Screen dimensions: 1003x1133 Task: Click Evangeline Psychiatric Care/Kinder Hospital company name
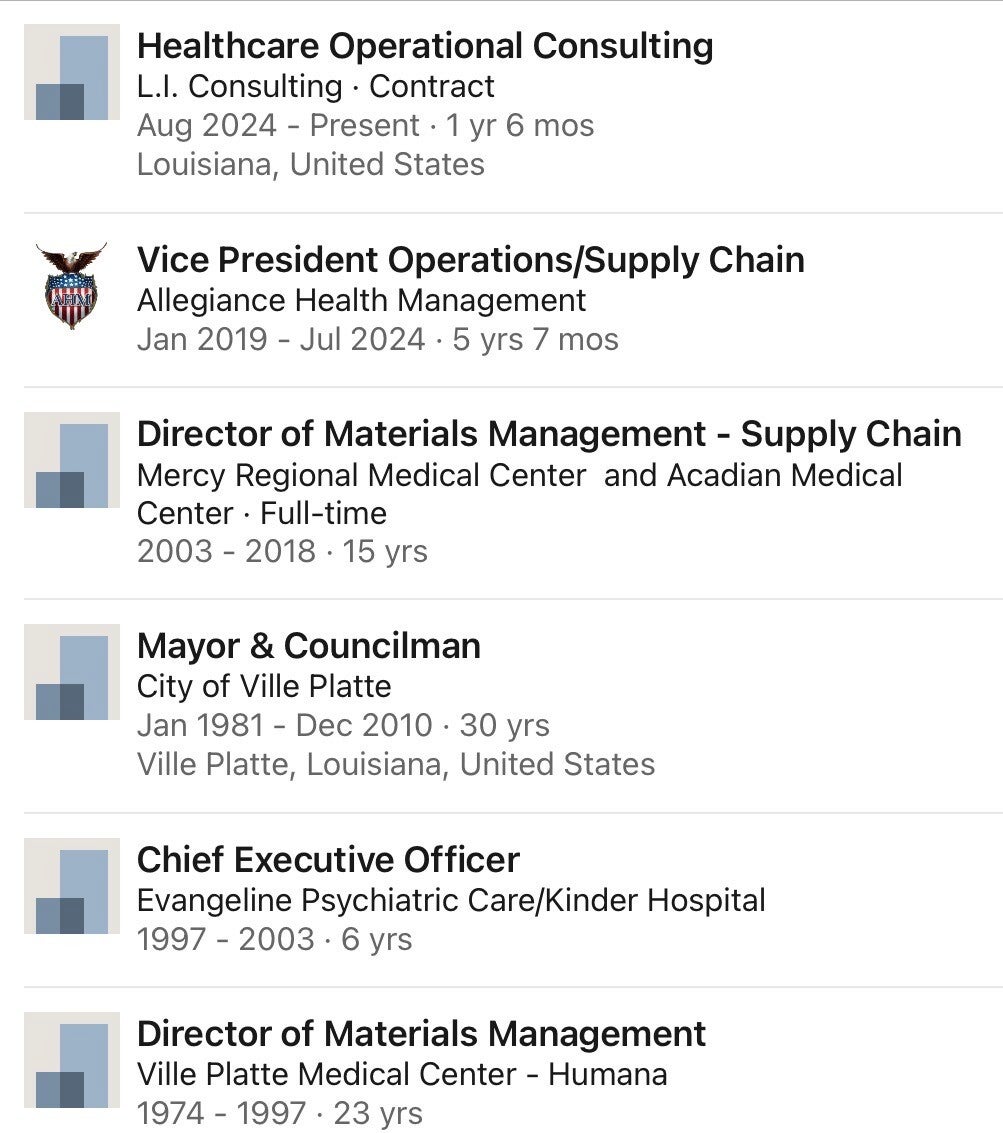451,900
